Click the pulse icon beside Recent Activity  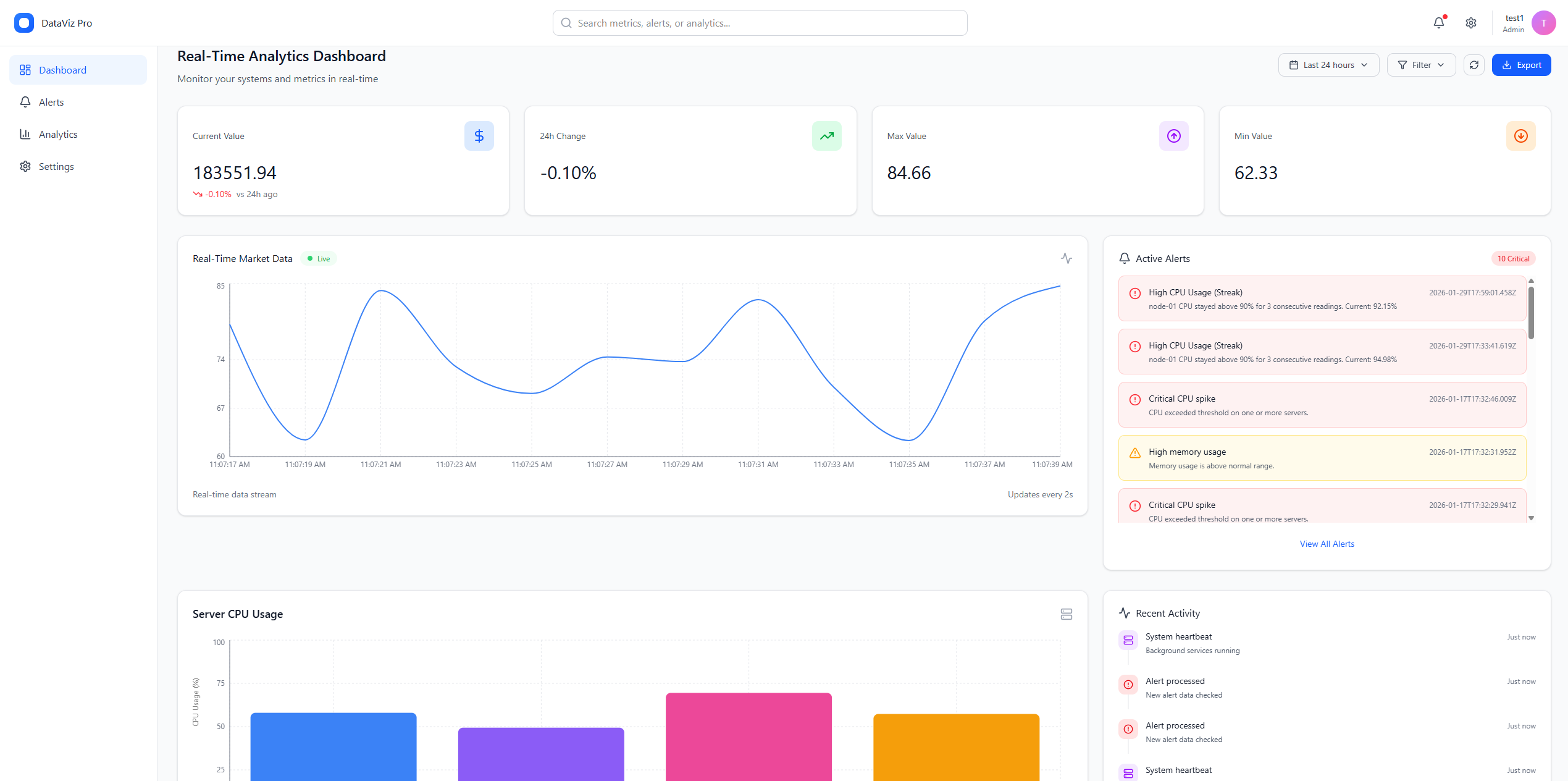tap(1124, 613)
